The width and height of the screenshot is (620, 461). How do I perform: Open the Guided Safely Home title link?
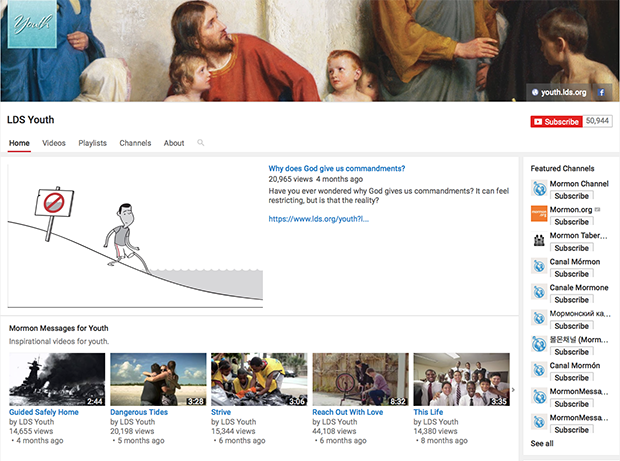tap(44, 412)
